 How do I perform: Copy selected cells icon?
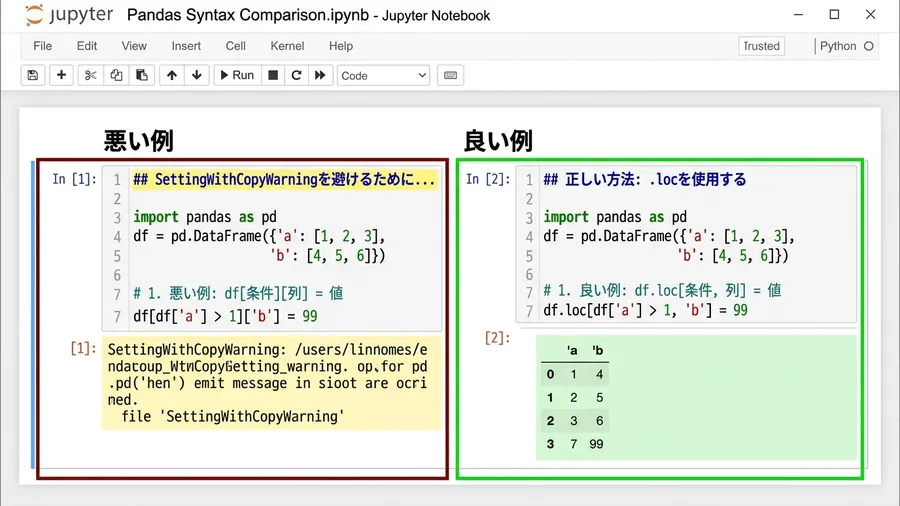click(x=116, y=75)
